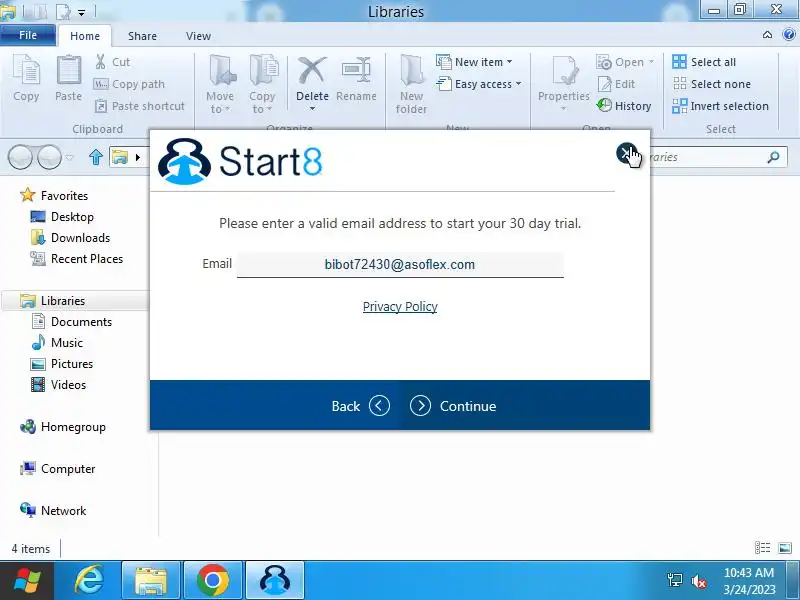Click Copy path in the ribbon
The height and width of the screenshot is (600, 800).
click(x=130, y=84)
